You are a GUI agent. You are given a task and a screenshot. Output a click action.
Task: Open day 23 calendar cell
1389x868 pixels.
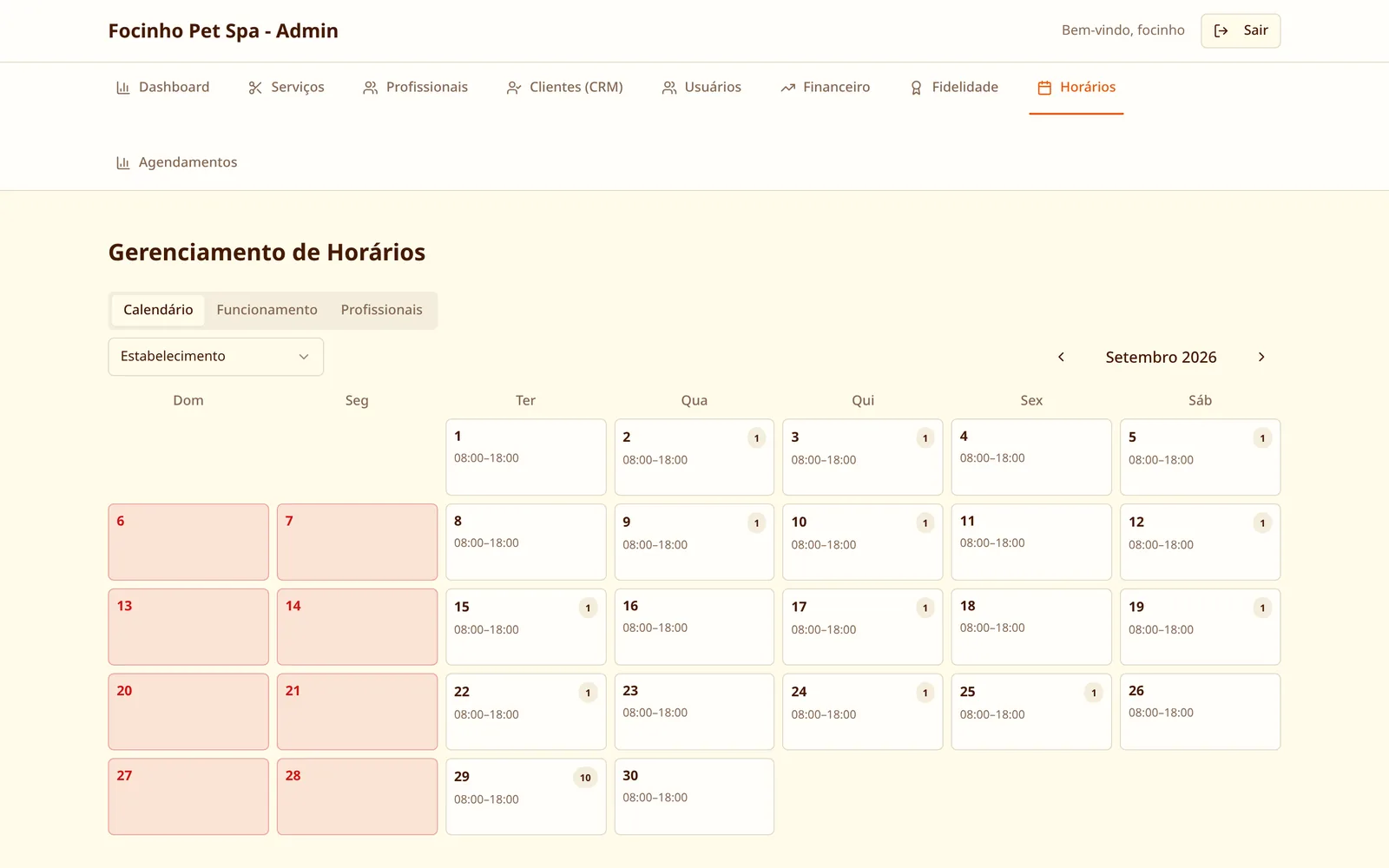coord(694,712)
